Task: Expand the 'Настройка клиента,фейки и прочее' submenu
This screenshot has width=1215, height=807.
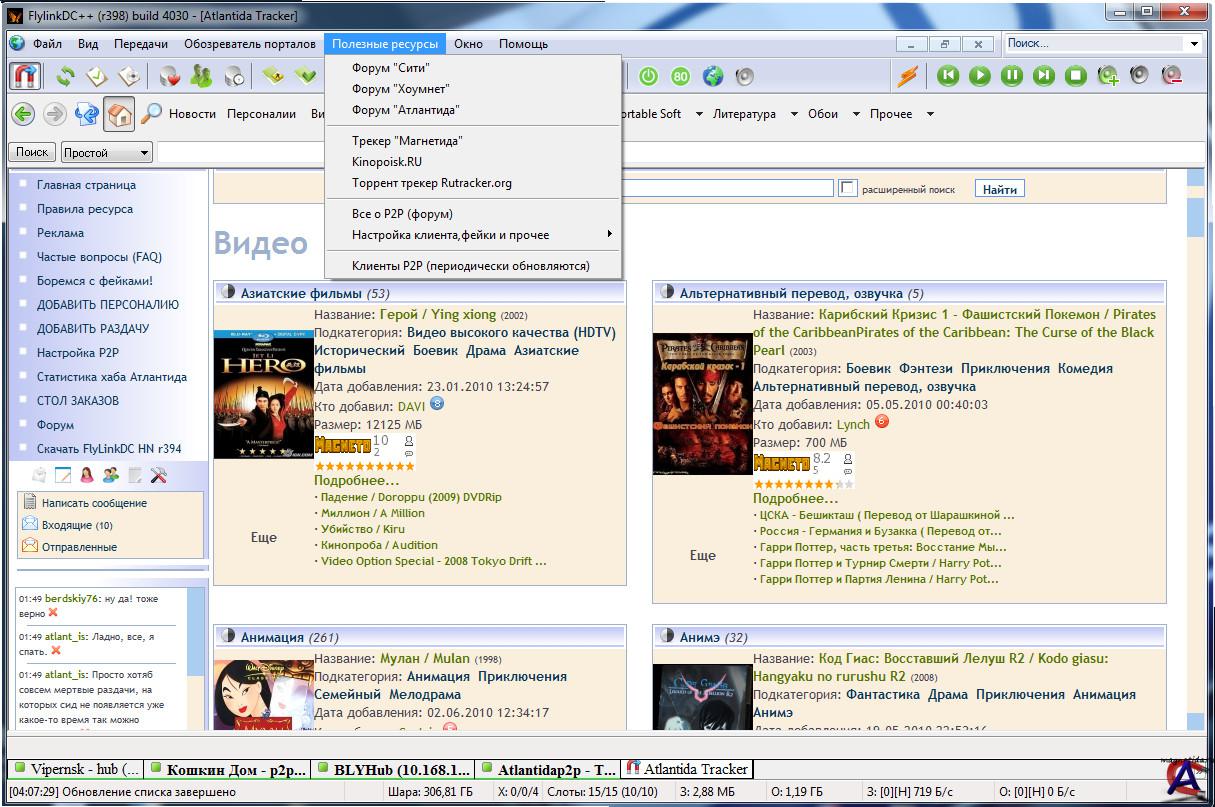Action: coord(473,235)
